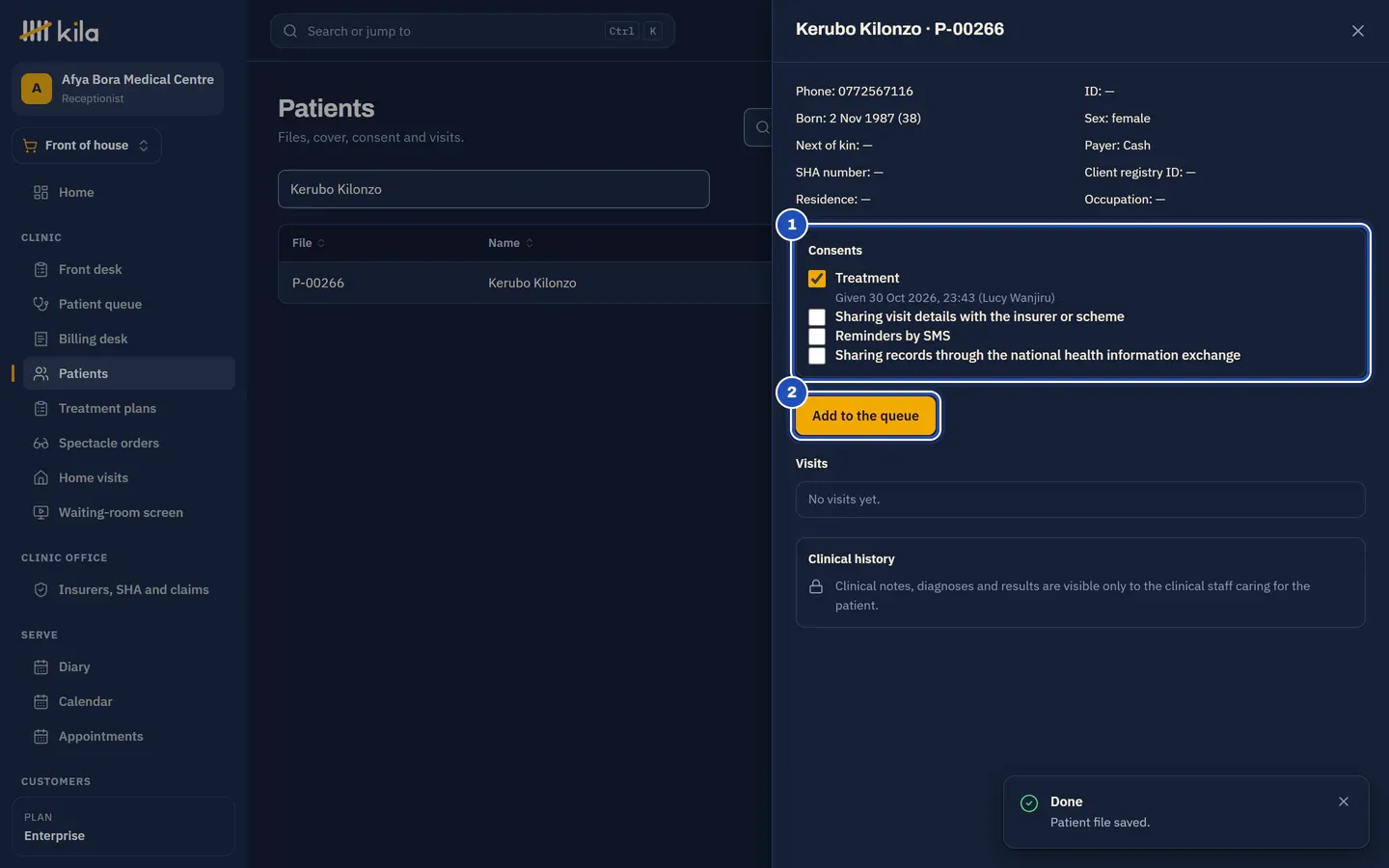Screen dimensions: 1389x868
Task: Open Insurers, SHA and claims shield icon
Action: (41, 589)
